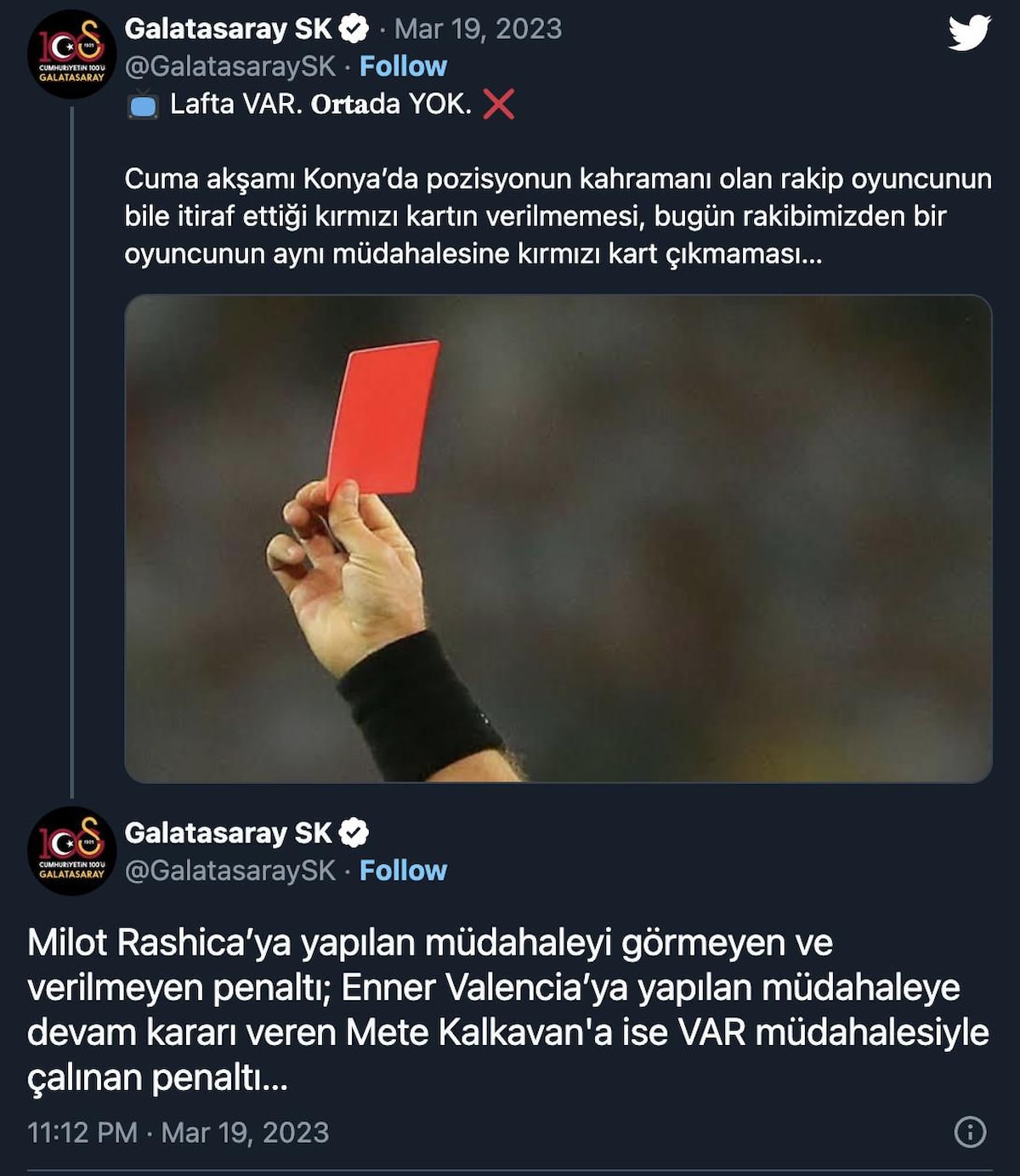The height and width of the screenshot is (1176, 1020).
Task: Select the quoted tweet's Galatasaray avatar
Action: (71, 54)
